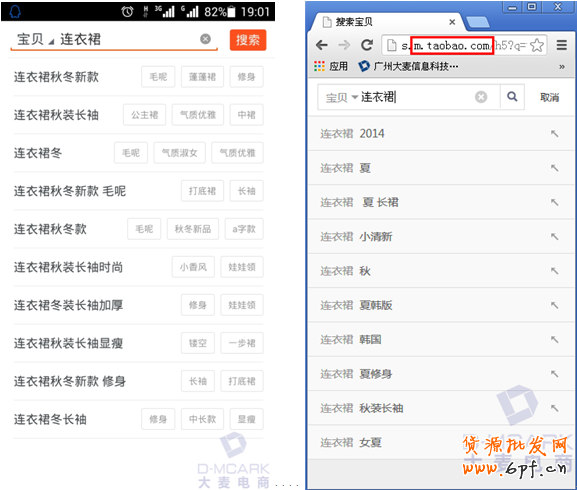Clear the mobile app search field
Screen dimensions: 577x490
205,39
